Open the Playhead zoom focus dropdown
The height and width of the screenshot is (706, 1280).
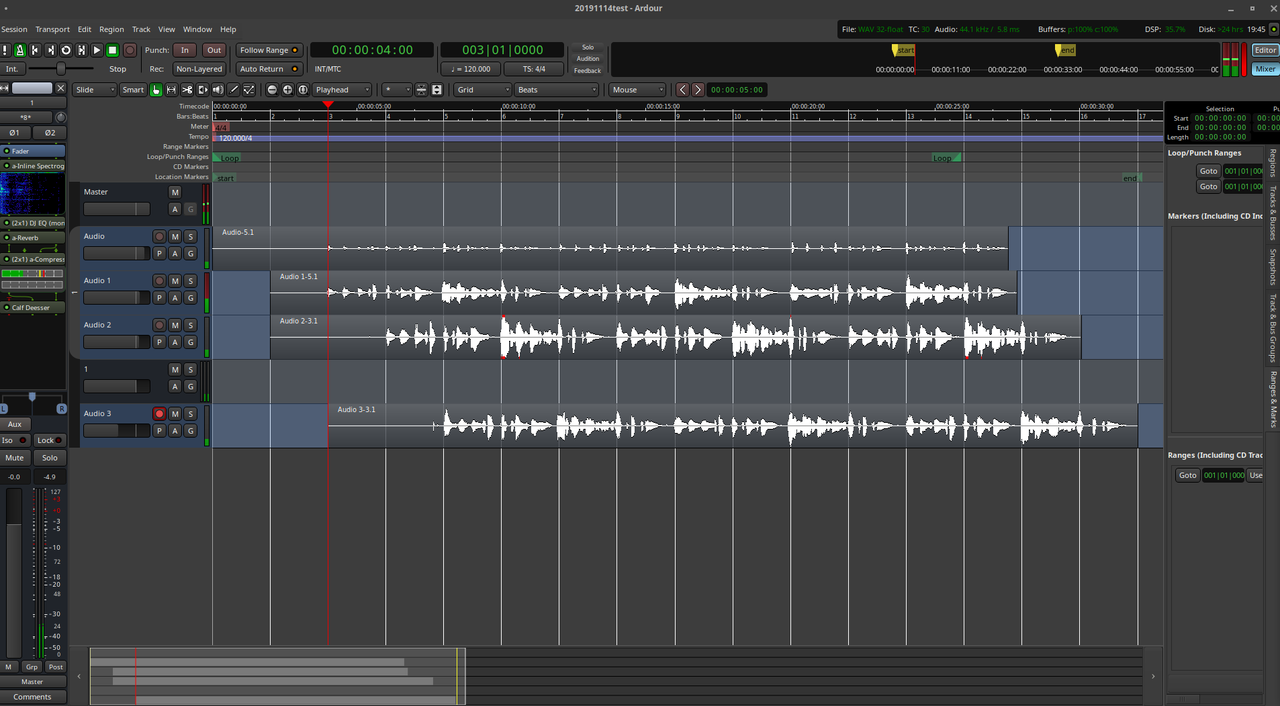pos(342,89)
